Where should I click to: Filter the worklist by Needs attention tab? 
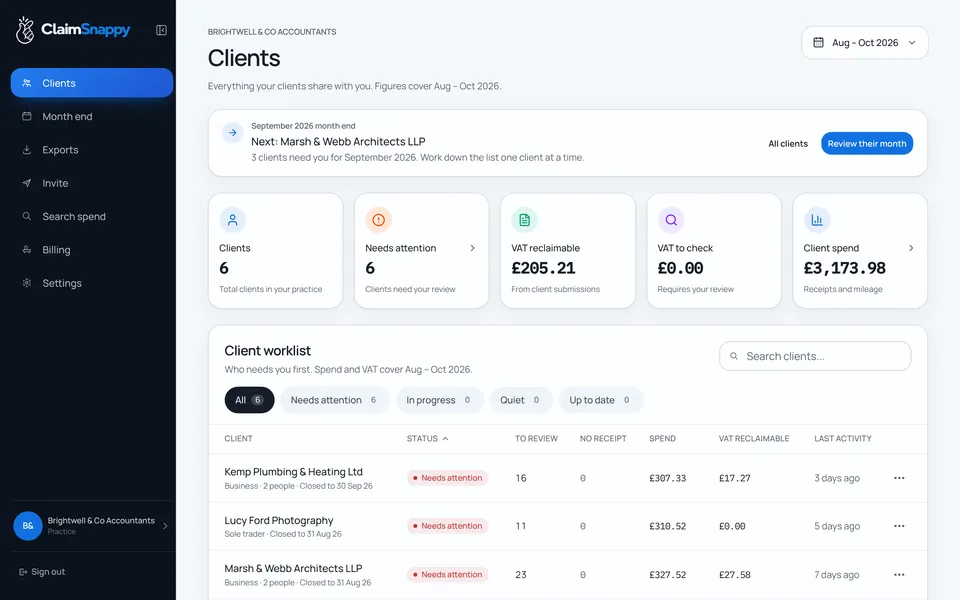[334, 400]
